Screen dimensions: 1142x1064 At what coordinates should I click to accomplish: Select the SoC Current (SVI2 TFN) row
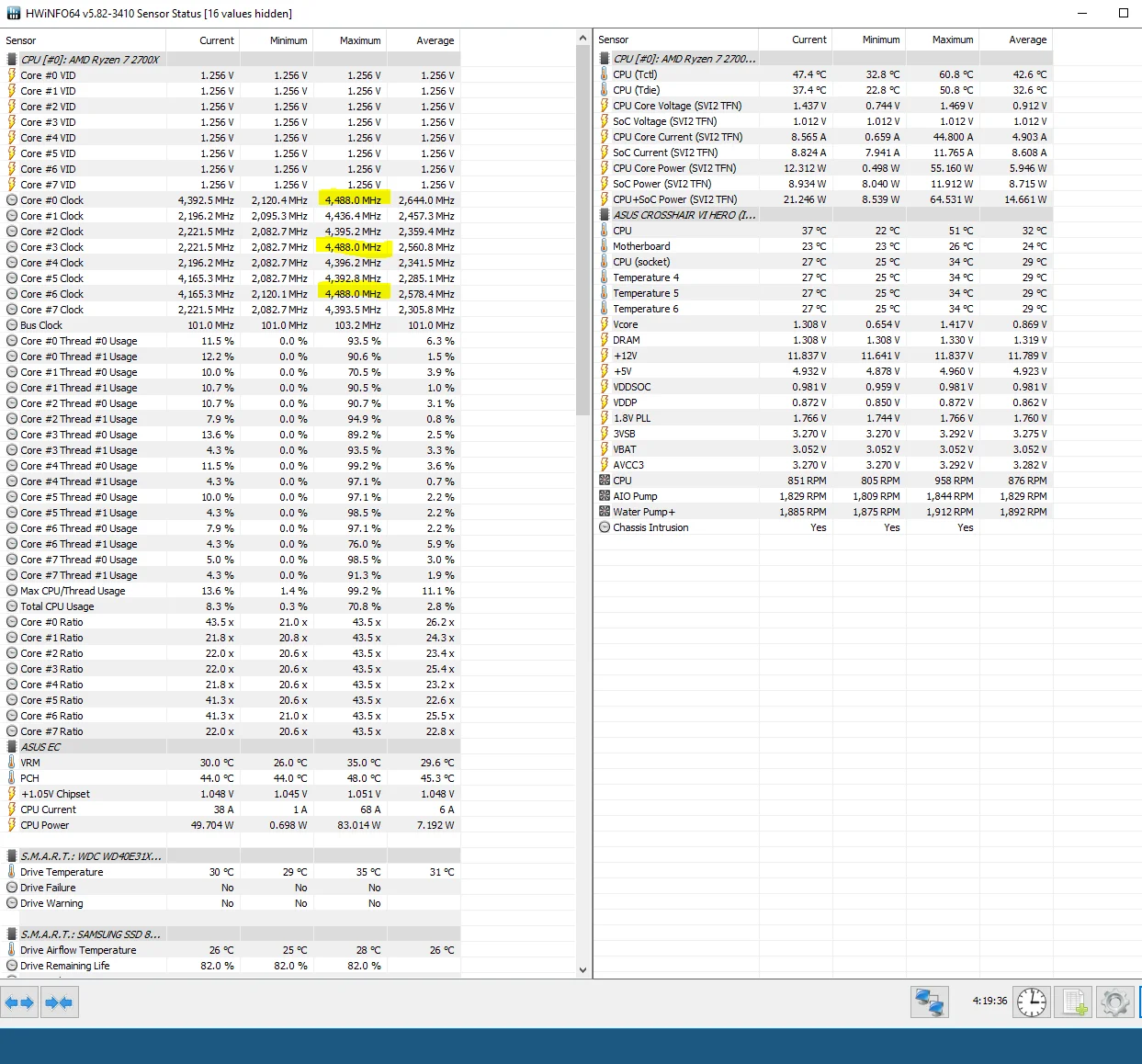(x=822, y=153)
